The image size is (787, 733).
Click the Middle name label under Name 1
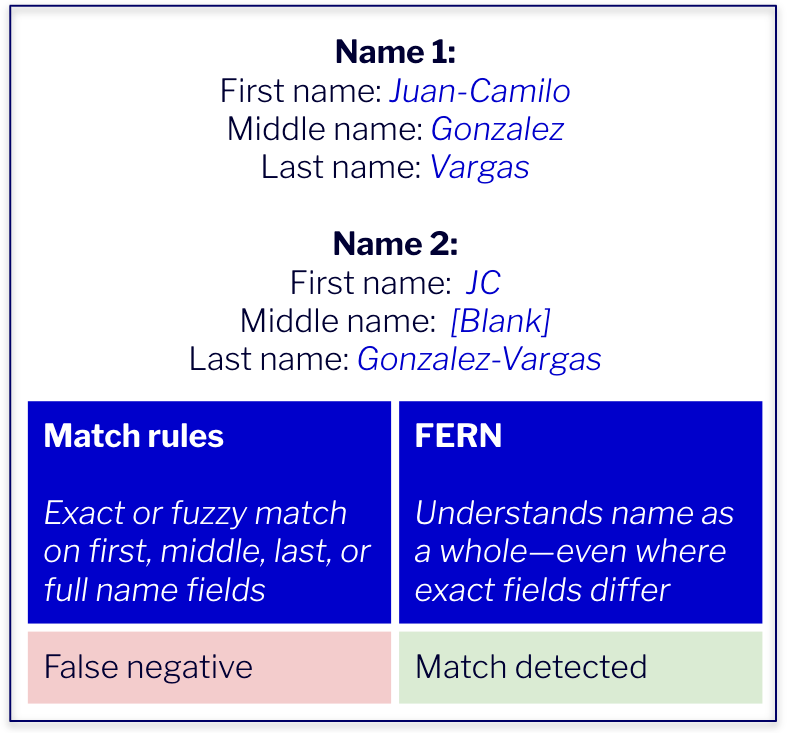coord(326,129)
